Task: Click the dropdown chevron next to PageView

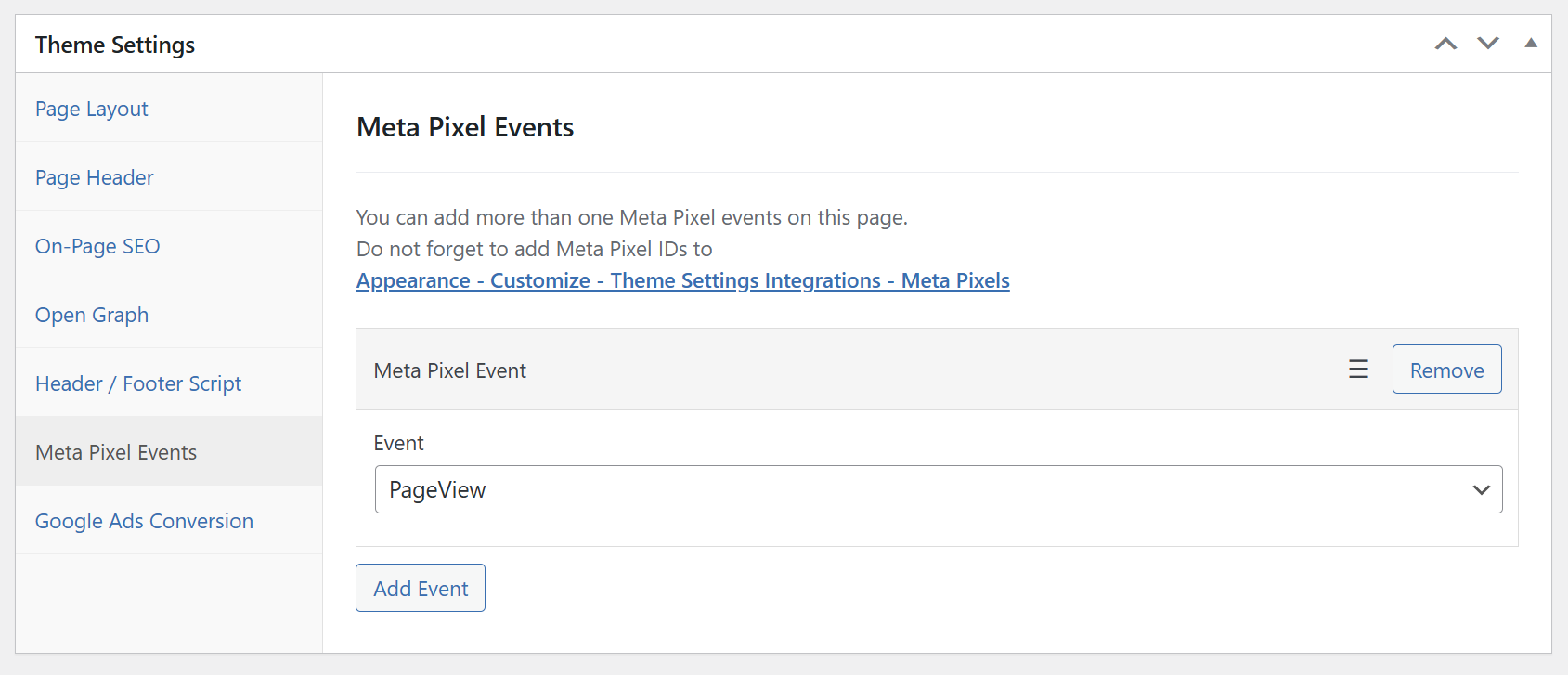Action: pos(1481,488)
